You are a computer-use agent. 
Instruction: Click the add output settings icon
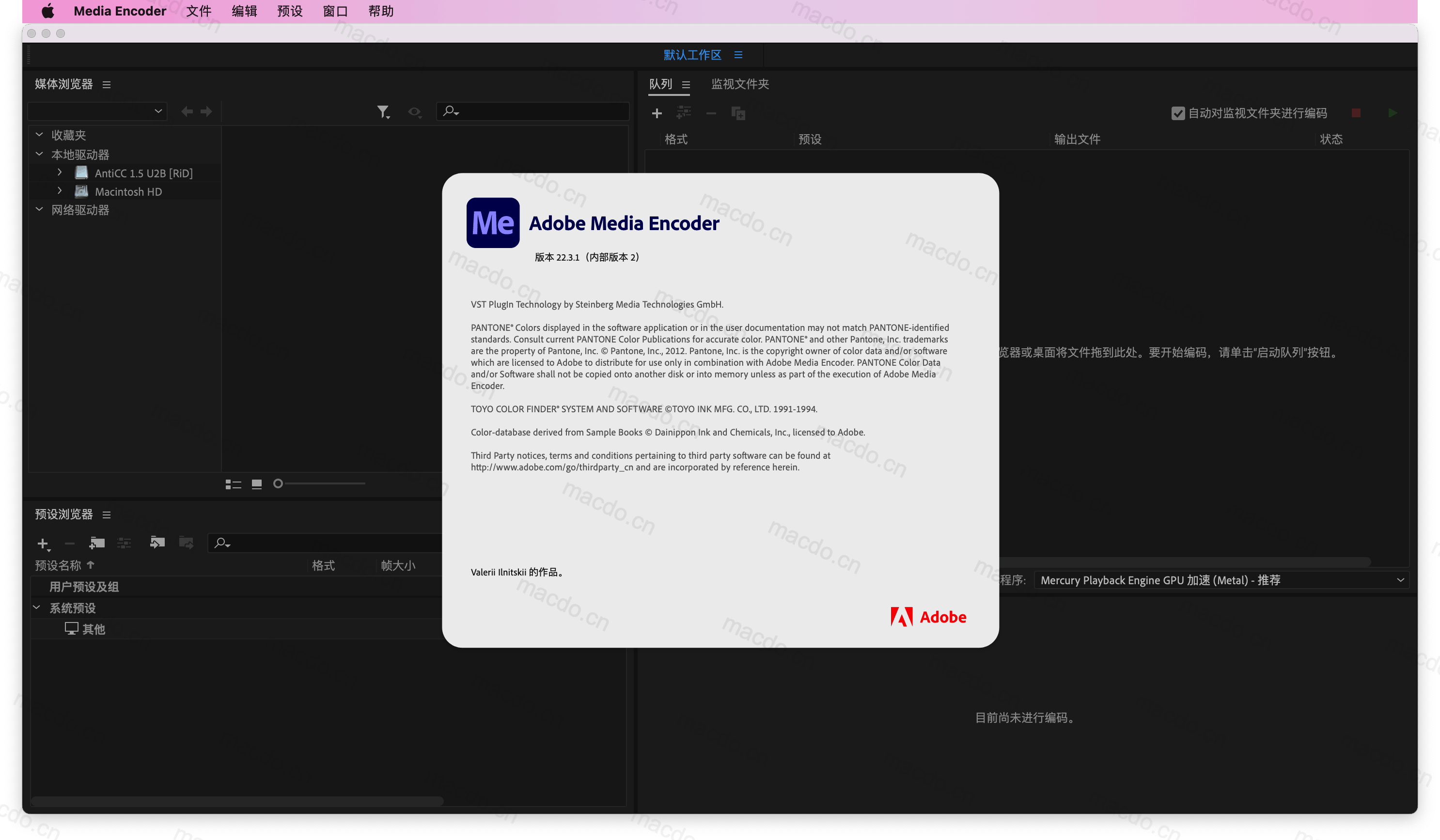point(684,113)
